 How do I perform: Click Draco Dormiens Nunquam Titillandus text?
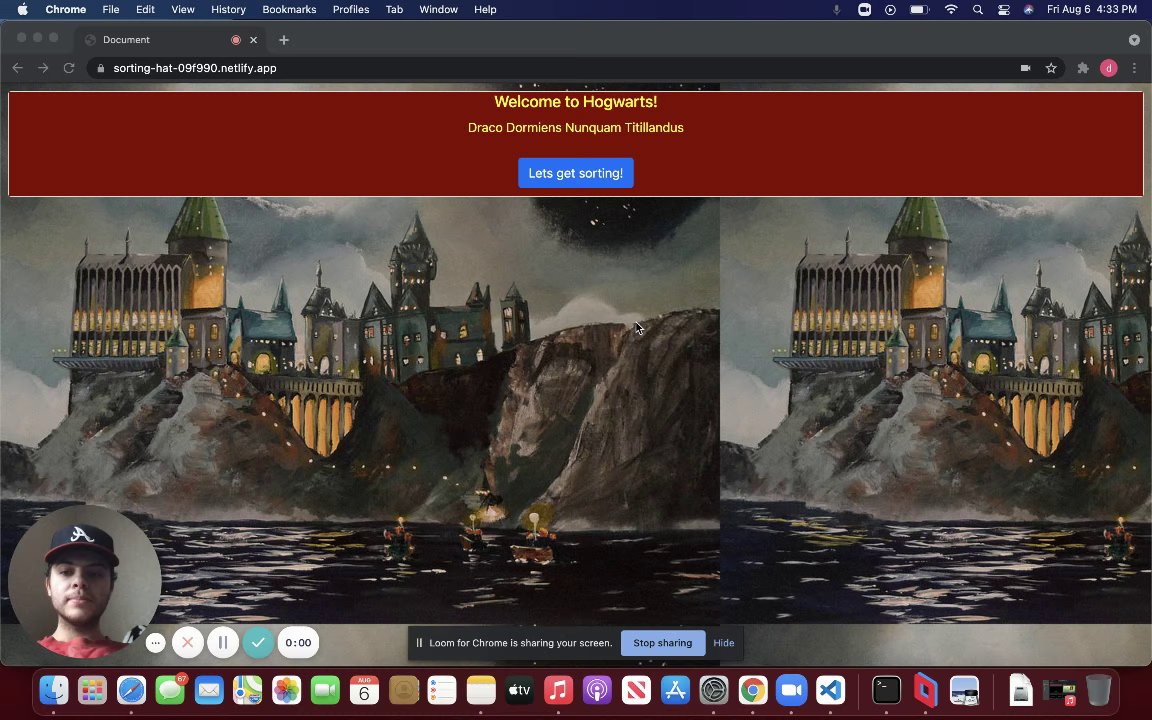(x=575, y=128)
